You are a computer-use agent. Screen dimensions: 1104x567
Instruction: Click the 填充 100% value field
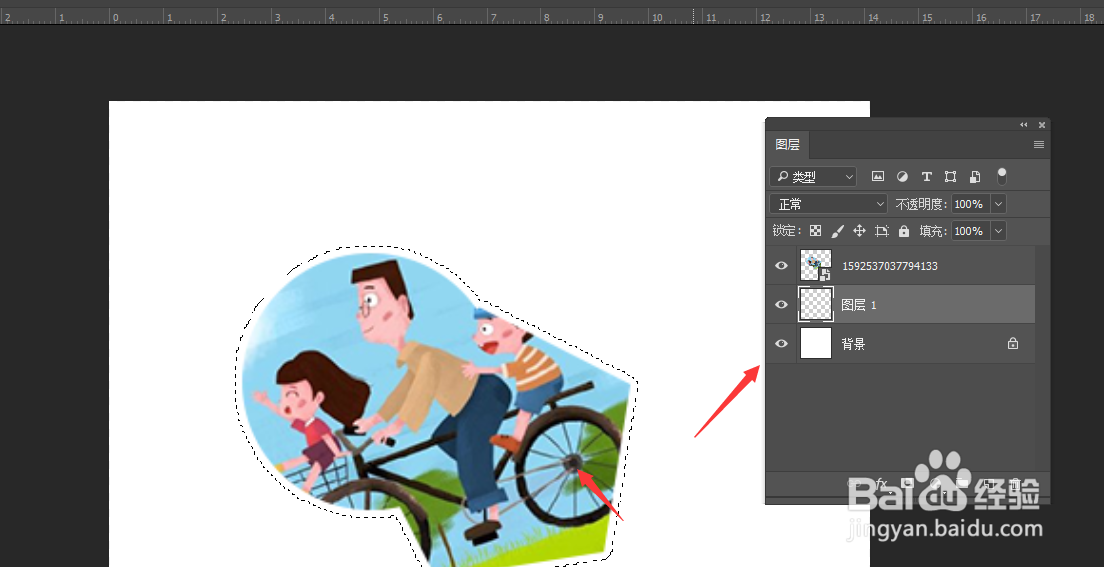[971, 231]
